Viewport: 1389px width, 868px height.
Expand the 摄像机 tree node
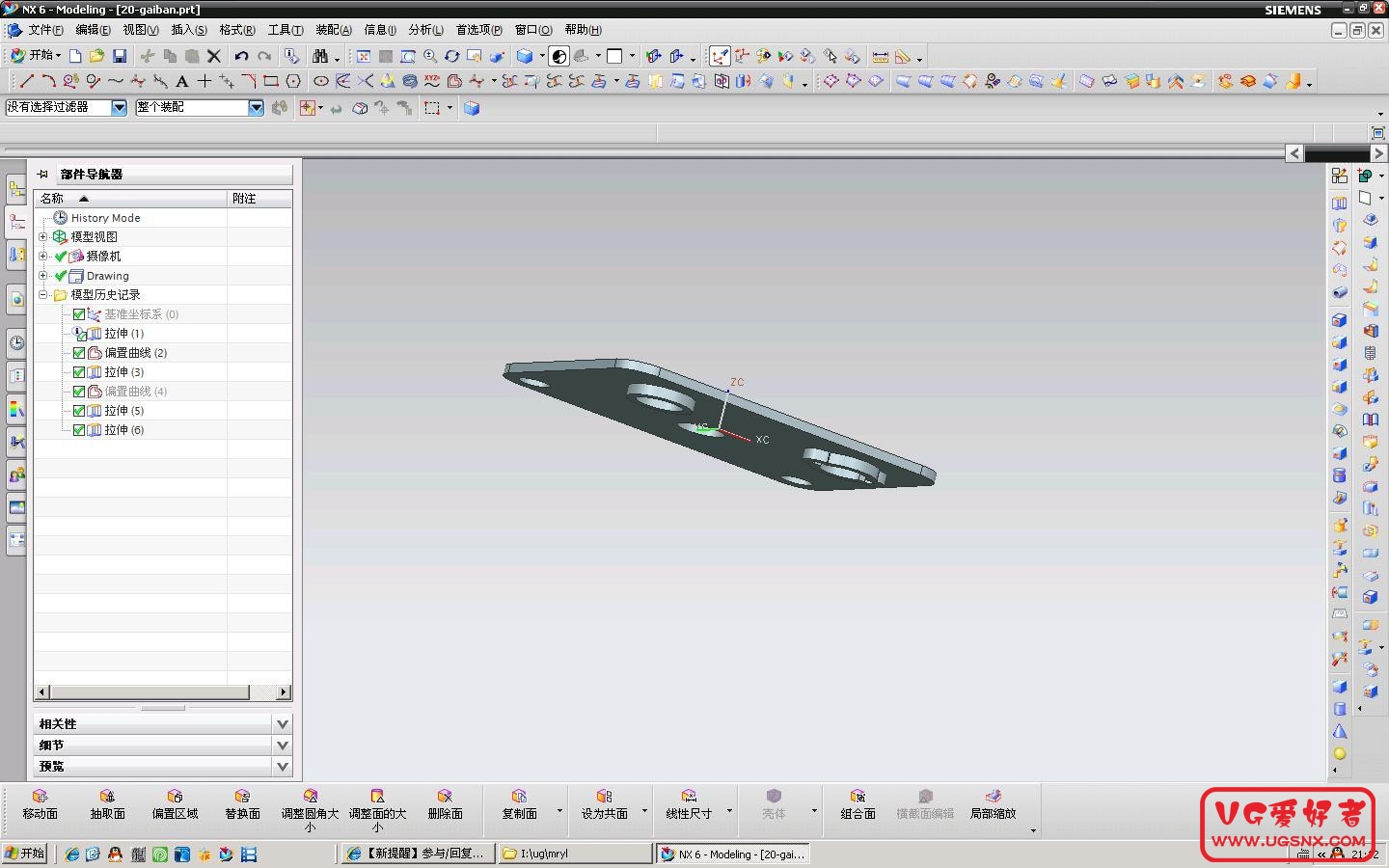(x=42, y=257)
